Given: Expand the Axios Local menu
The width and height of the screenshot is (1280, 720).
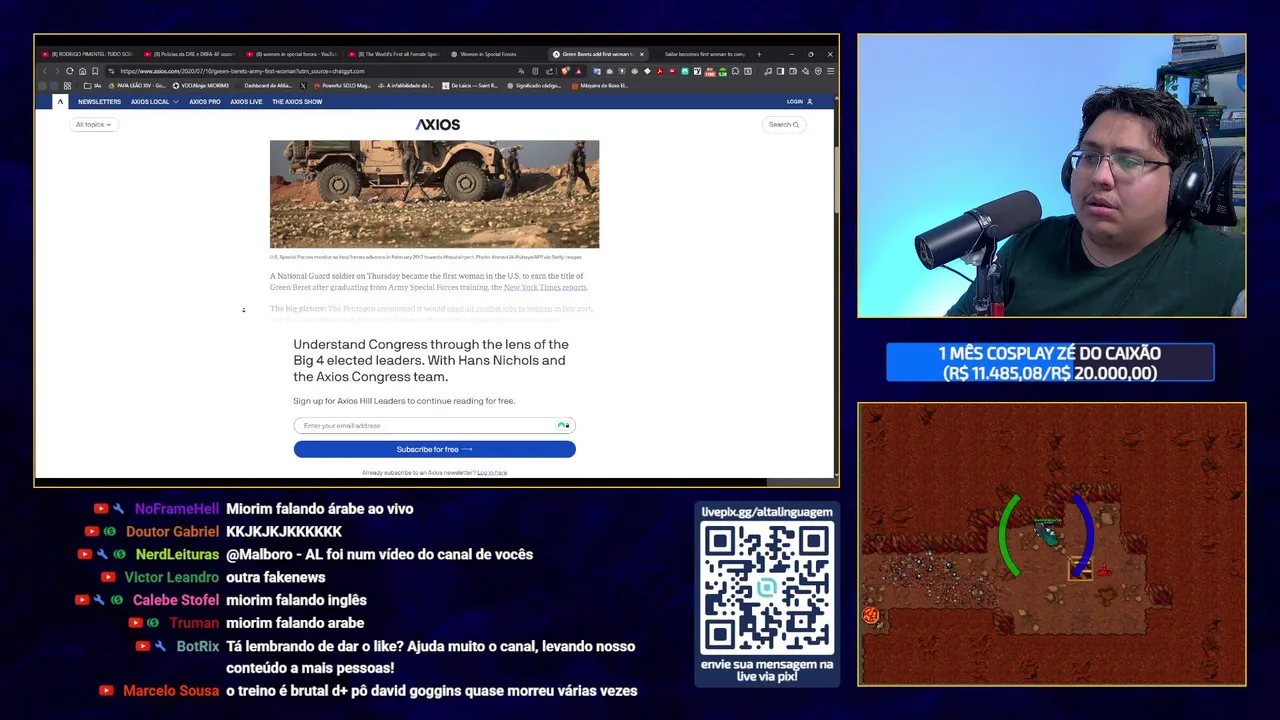Looking at the screenshot, I should pyautogui.click(x=154, y=102).
